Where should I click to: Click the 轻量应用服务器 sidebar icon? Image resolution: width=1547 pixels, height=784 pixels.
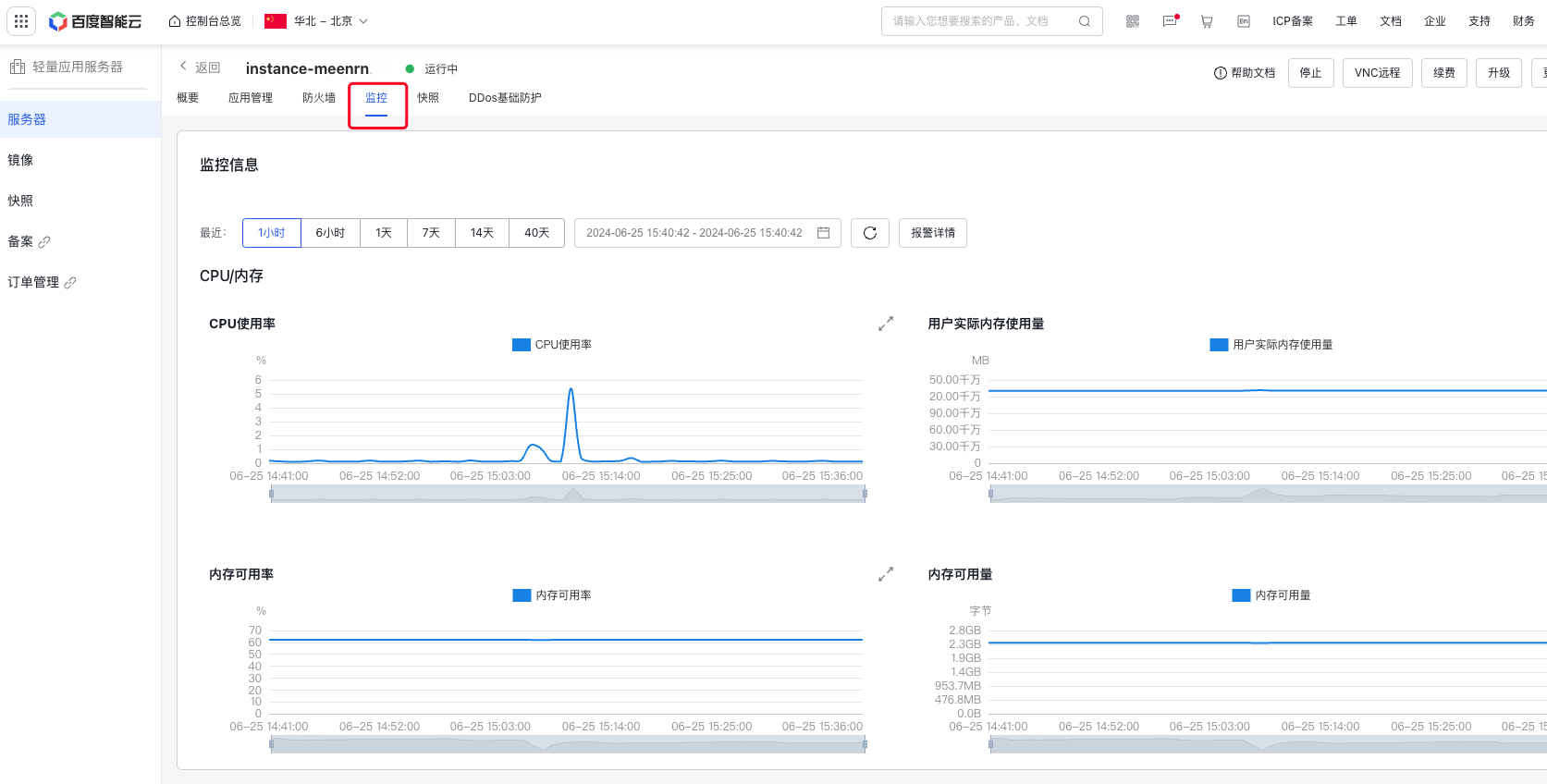pos(18,67)
